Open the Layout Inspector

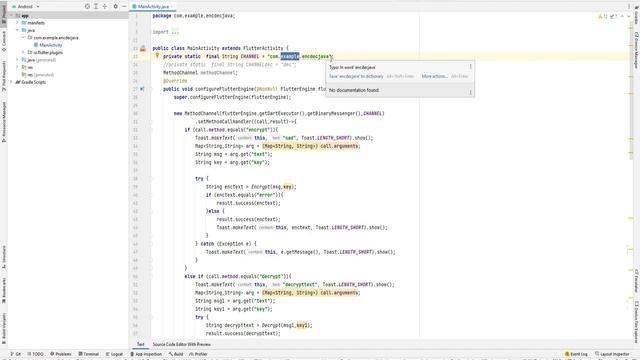pos(612,354)
